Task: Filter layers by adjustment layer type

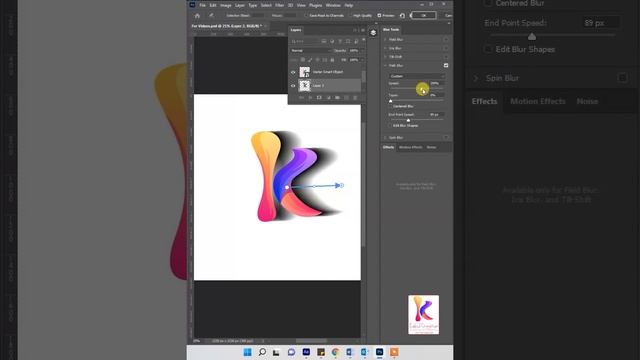Action: pyautogui.click(x=332, y=41)
